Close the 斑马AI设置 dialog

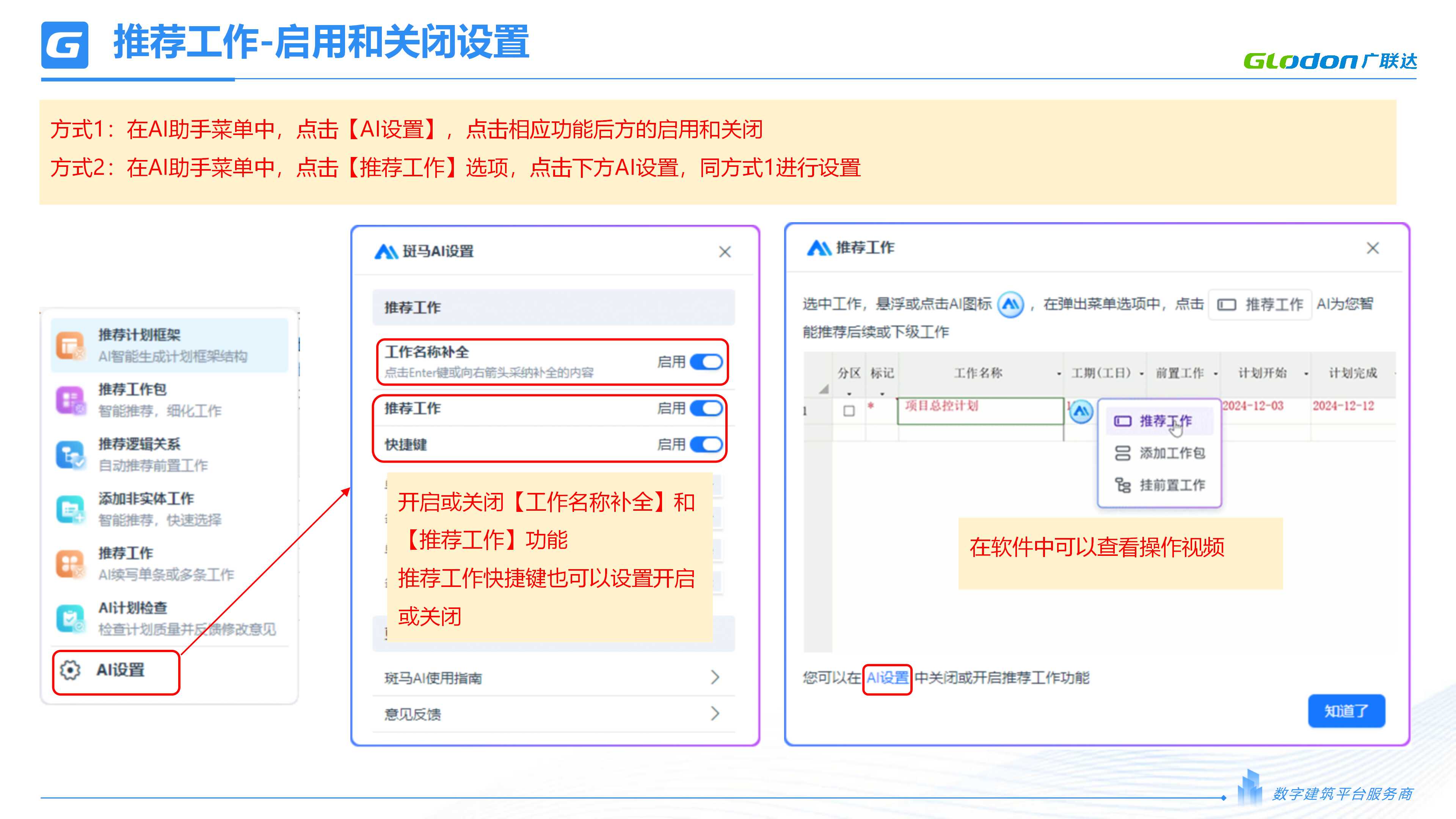tap(725, 252)
